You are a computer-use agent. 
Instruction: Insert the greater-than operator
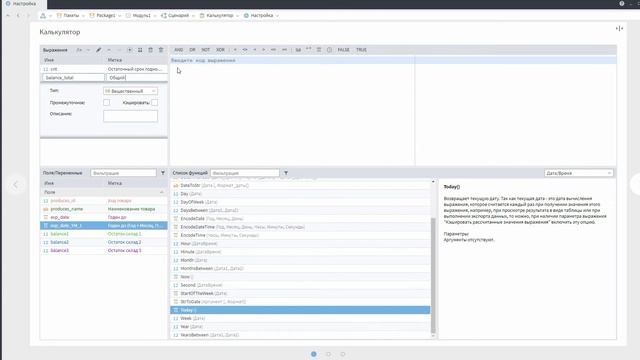click(x=264, y=50)
